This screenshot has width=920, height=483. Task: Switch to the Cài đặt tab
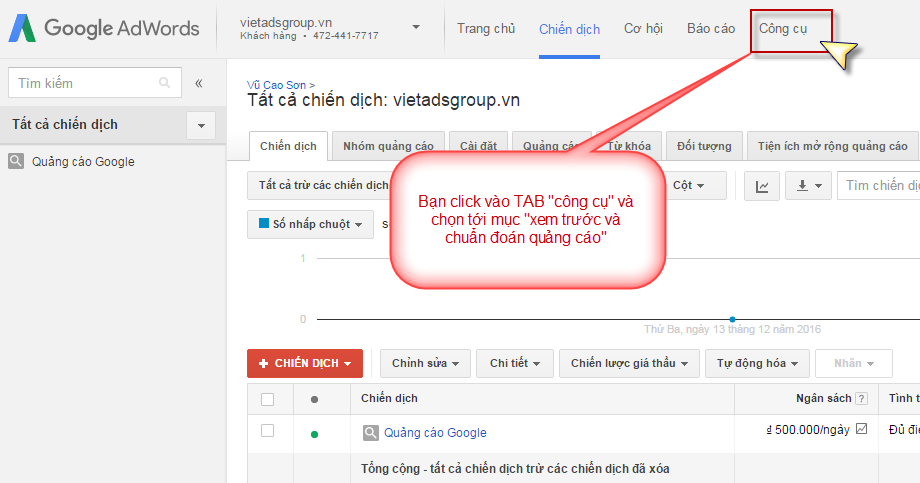(x=478, y=146)
